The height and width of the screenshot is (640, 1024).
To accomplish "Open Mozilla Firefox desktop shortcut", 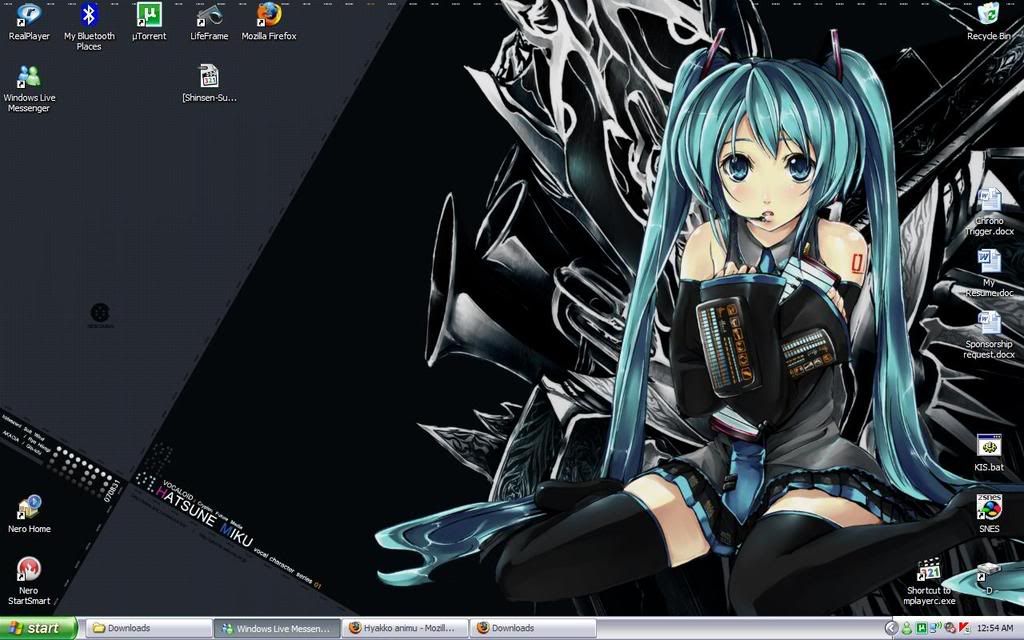I will pos(267,18).
